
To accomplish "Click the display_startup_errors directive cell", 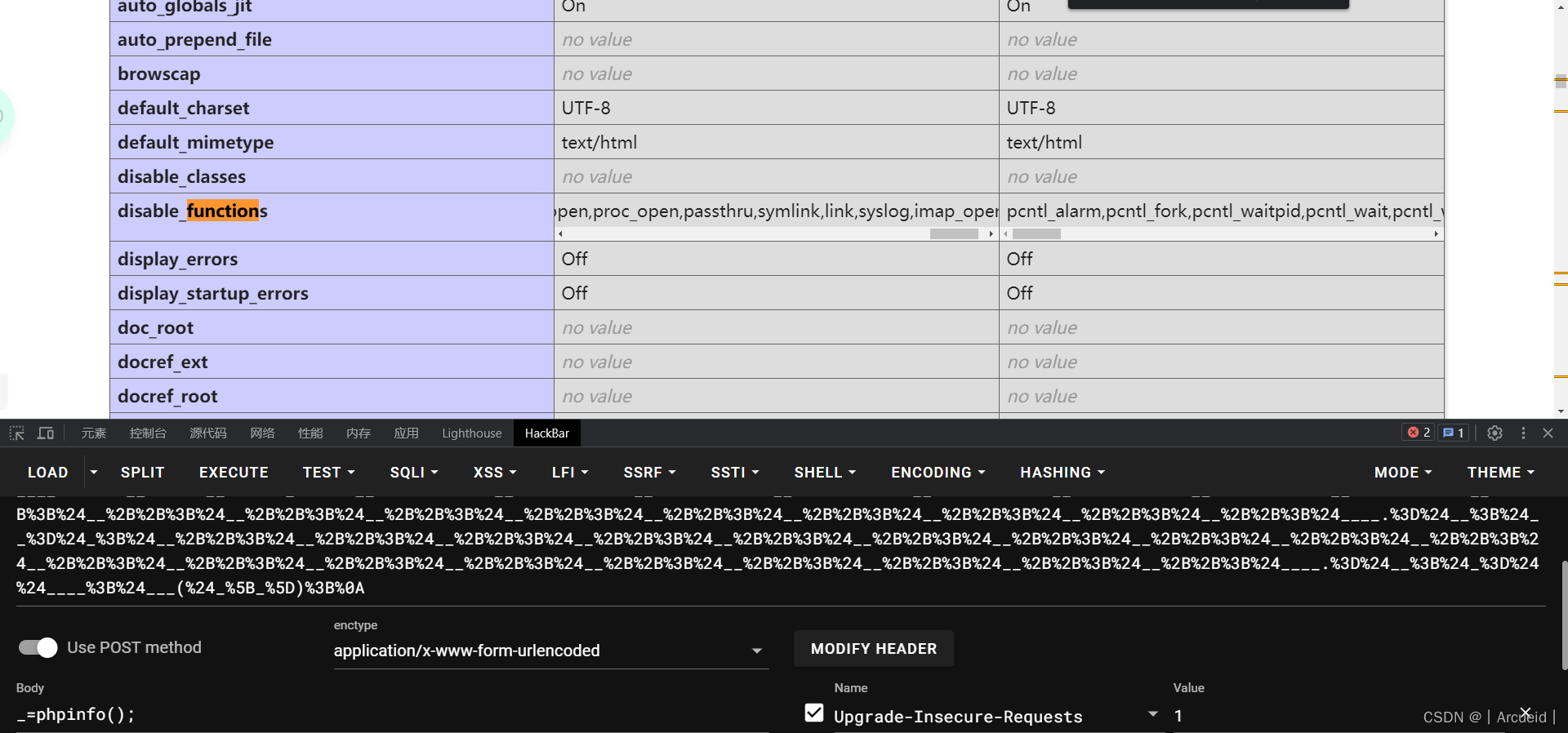I will point(332,293).
